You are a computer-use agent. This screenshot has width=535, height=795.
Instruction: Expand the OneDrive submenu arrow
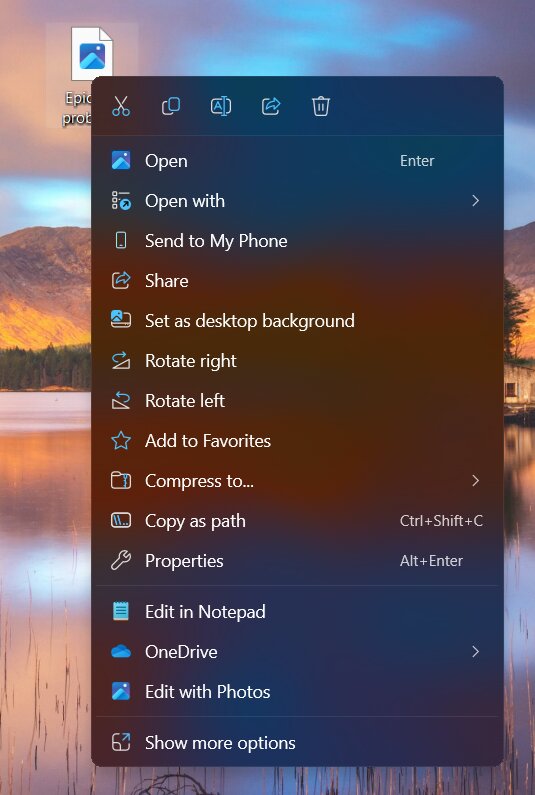coord(475,652)
